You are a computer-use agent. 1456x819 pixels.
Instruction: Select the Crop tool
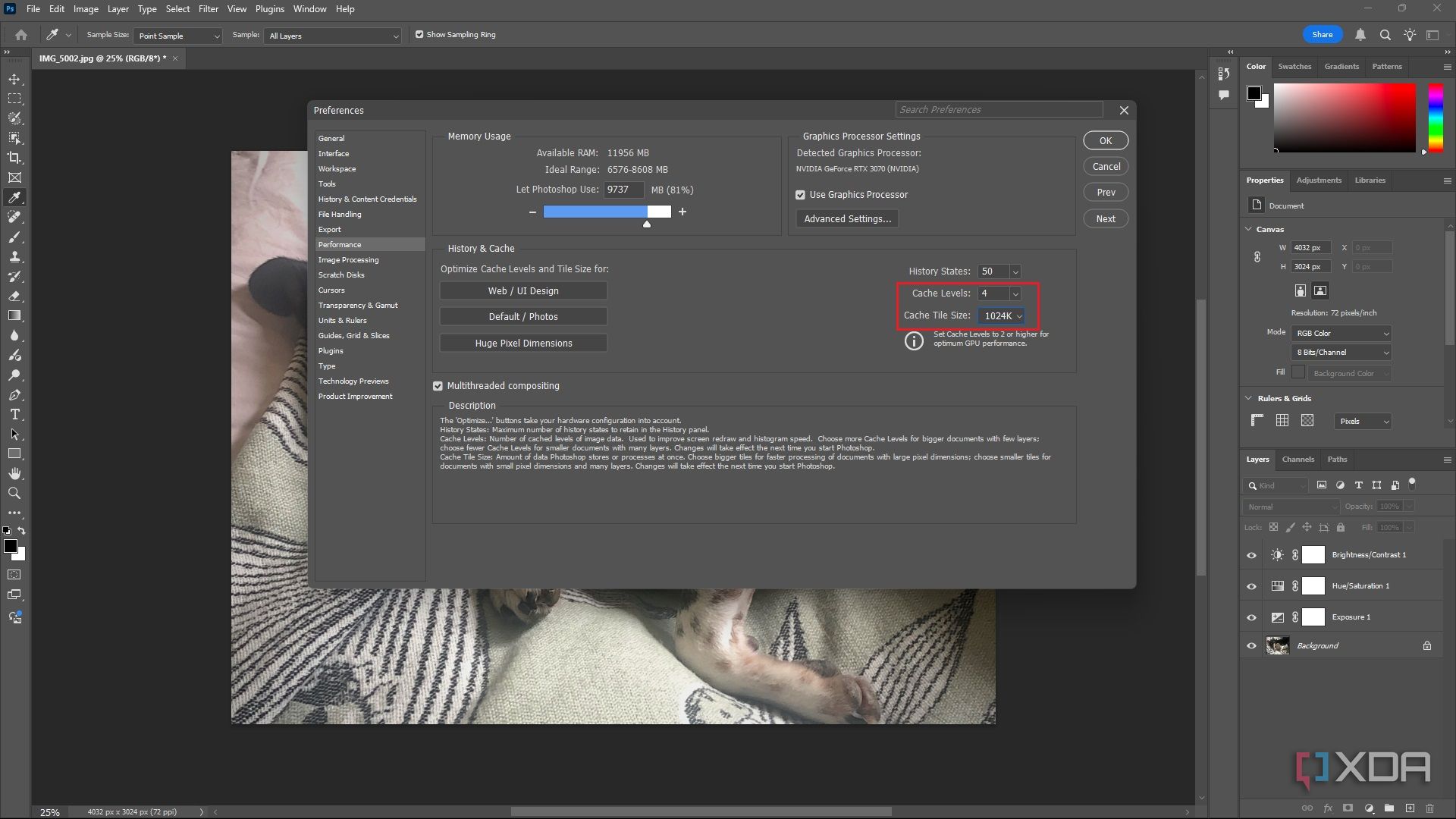pyautogui.click(x=15, y=158)
